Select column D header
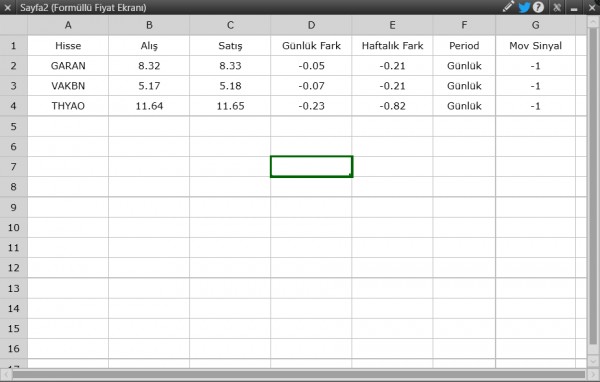The height and width of the screenshot is (382, 600). point(311,25)
